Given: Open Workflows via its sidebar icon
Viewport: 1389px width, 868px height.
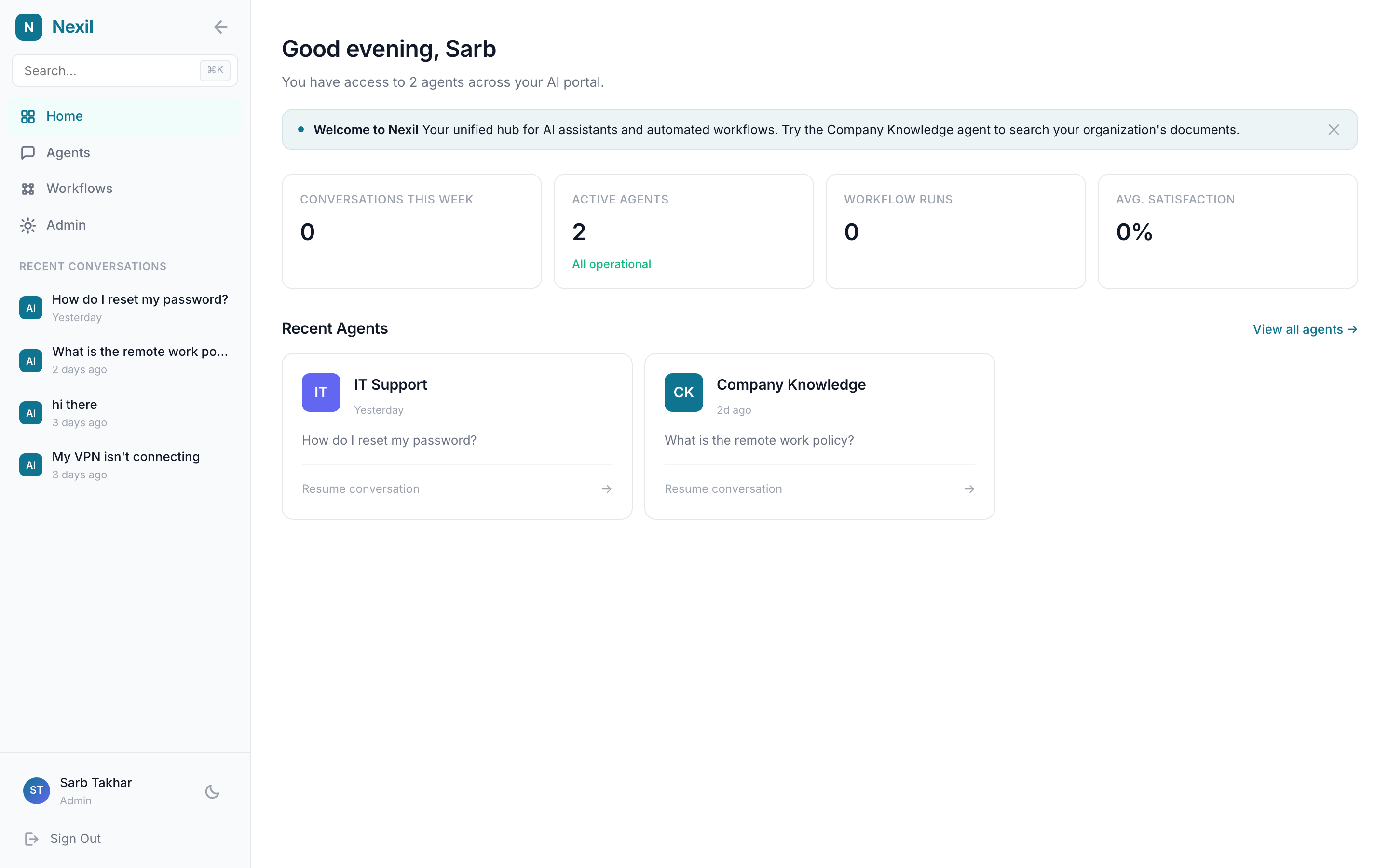Looking at the screenshot, I should 28,188.
